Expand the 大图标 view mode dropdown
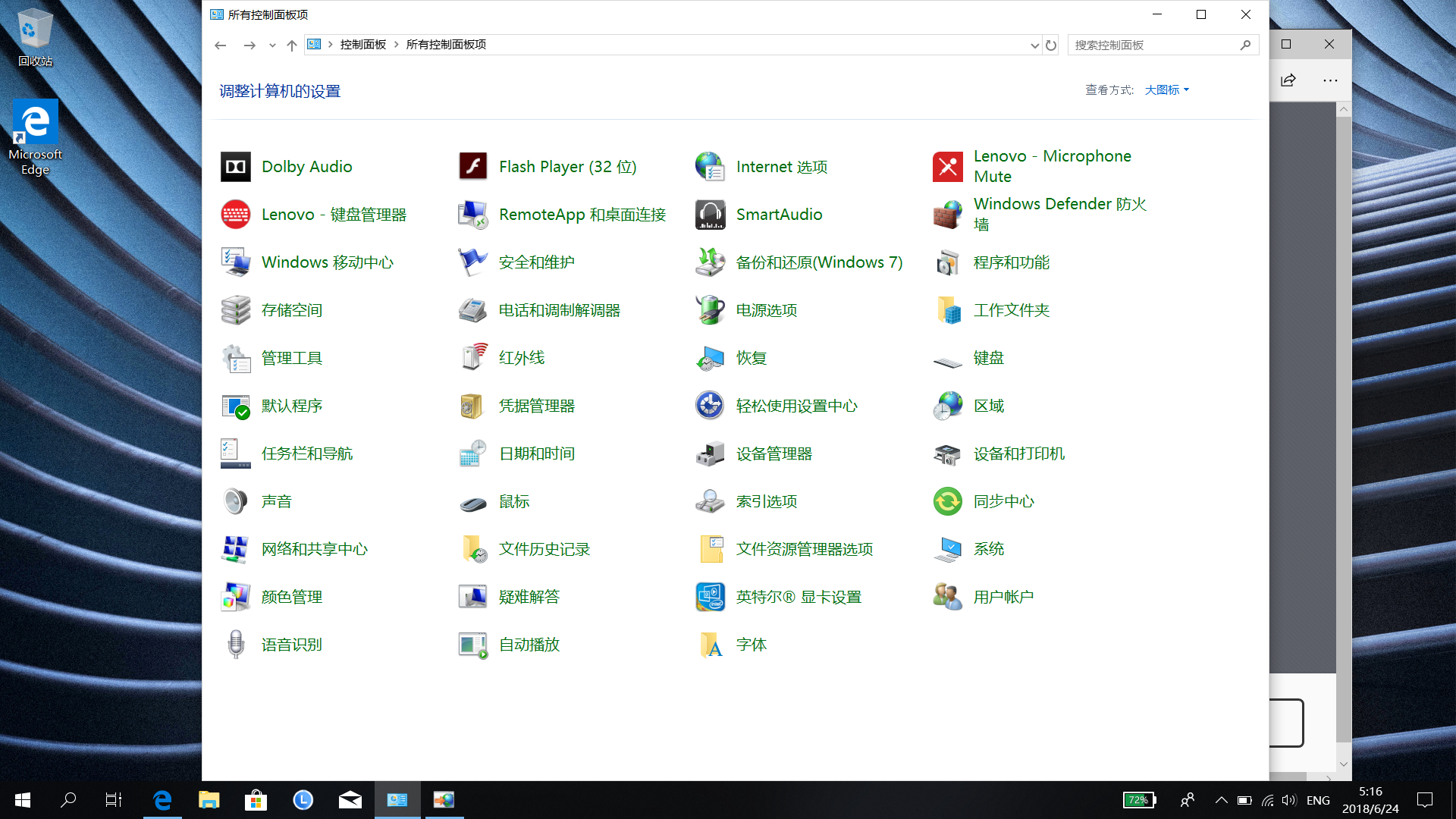1456x819 pixels. (x=1167, y=89)
